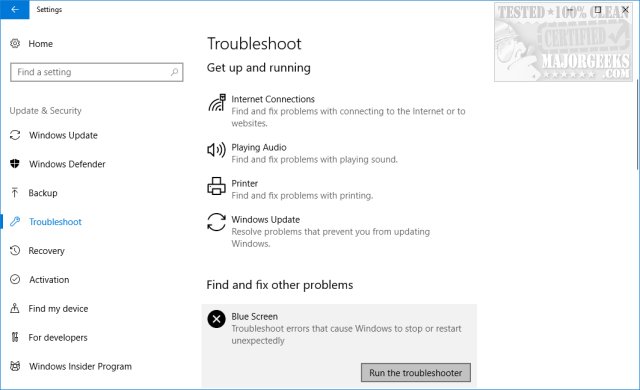Click the Windows Update sync arrows icon
Image resolution: width=640 pixels, height=390 pixels.
pos(216,222)
